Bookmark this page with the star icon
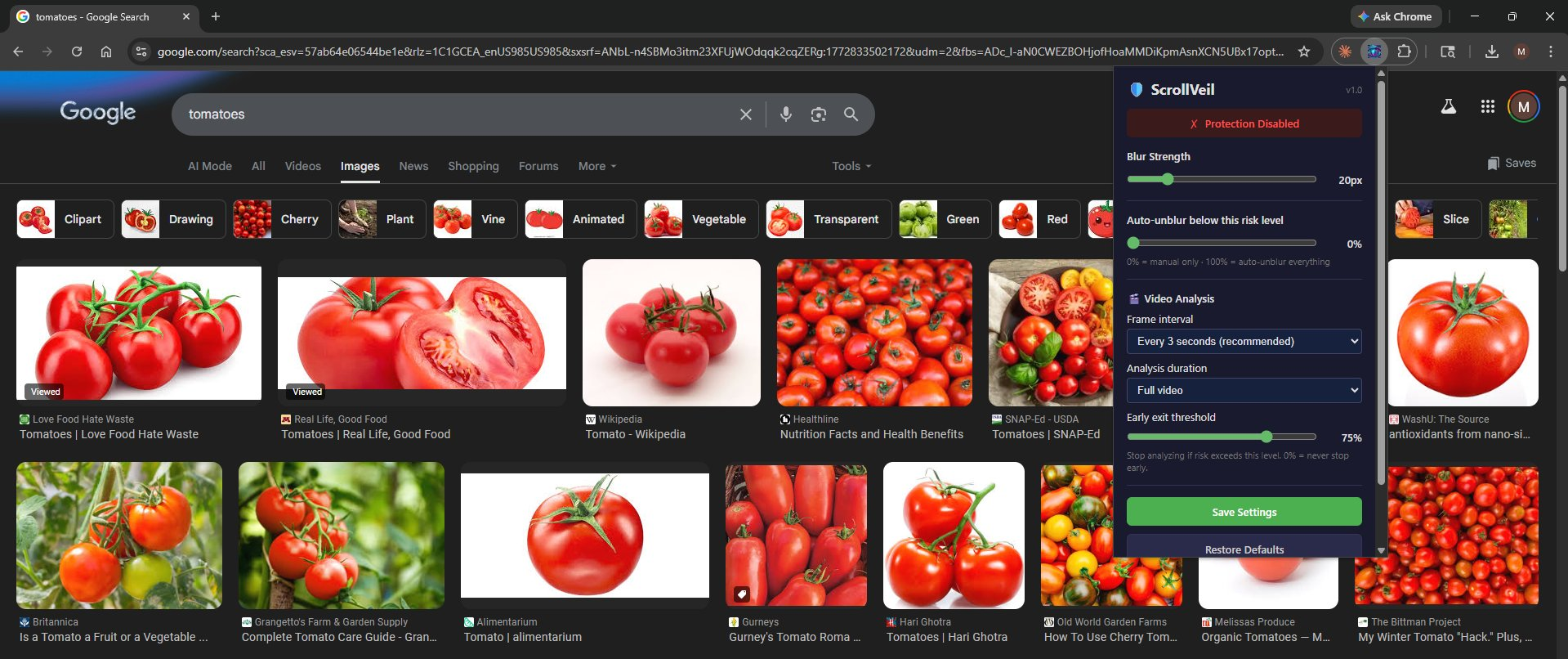 pyautogui.click(x=1304, y=52)
